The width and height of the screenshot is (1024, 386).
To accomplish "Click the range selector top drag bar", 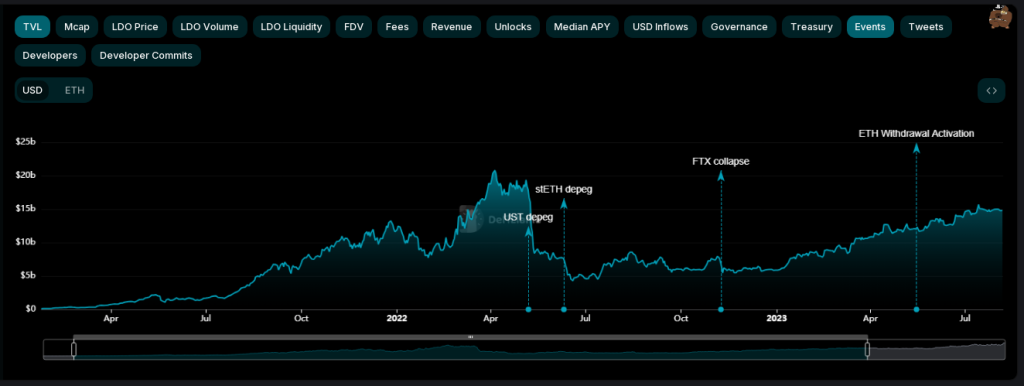I will coord(470,337).
